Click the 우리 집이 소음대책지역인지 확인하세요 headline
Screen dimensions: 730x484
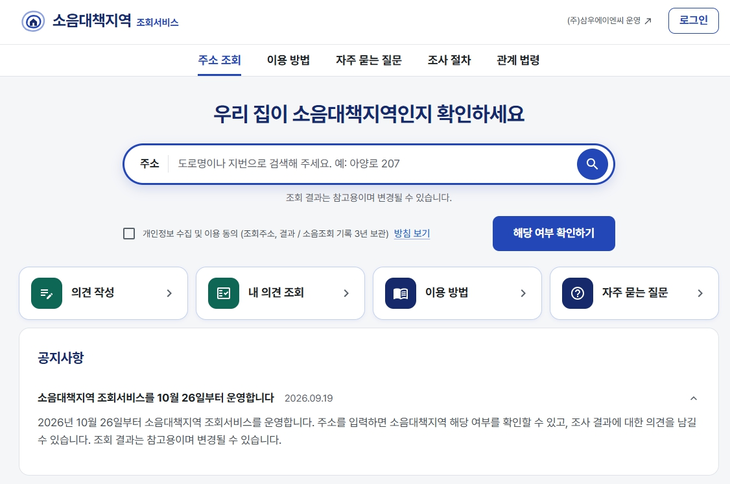(369, 114)
